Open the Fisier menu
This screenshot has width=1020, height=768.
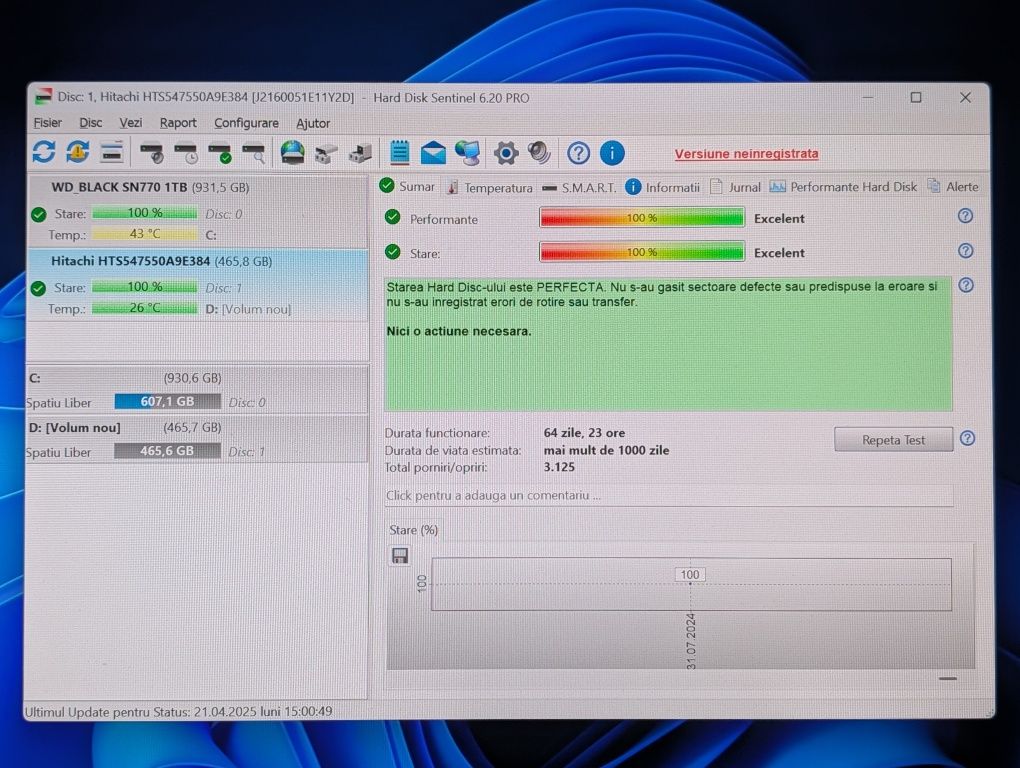coord(47,123)
